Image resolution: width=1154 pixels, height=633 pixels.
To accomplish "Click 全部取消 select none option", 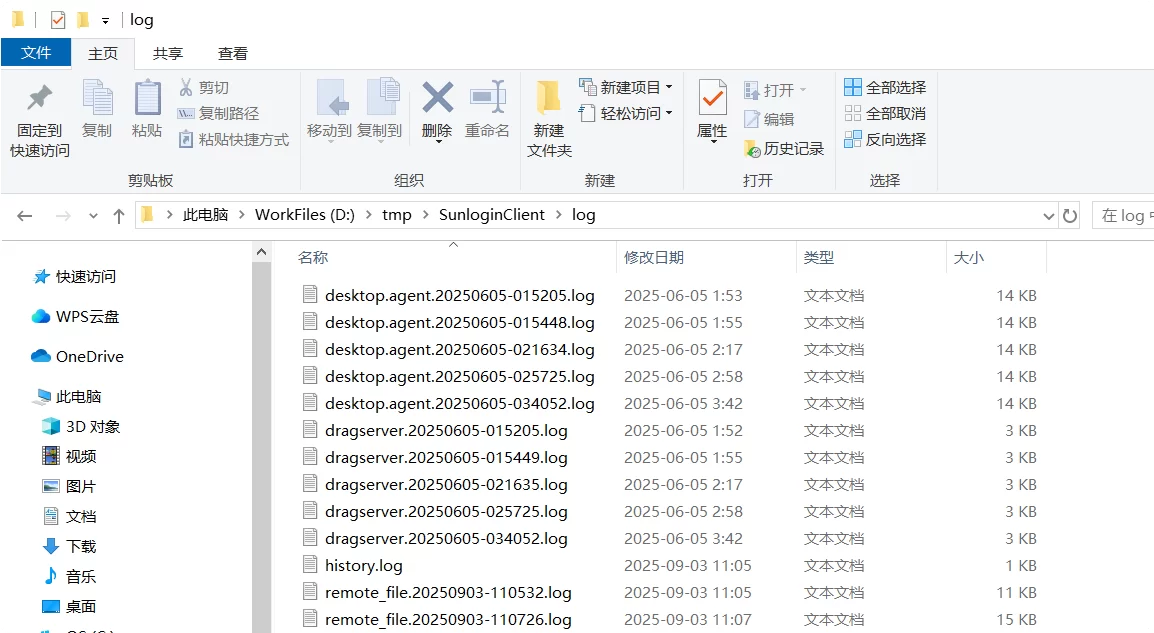I will [x=885, y=114].
